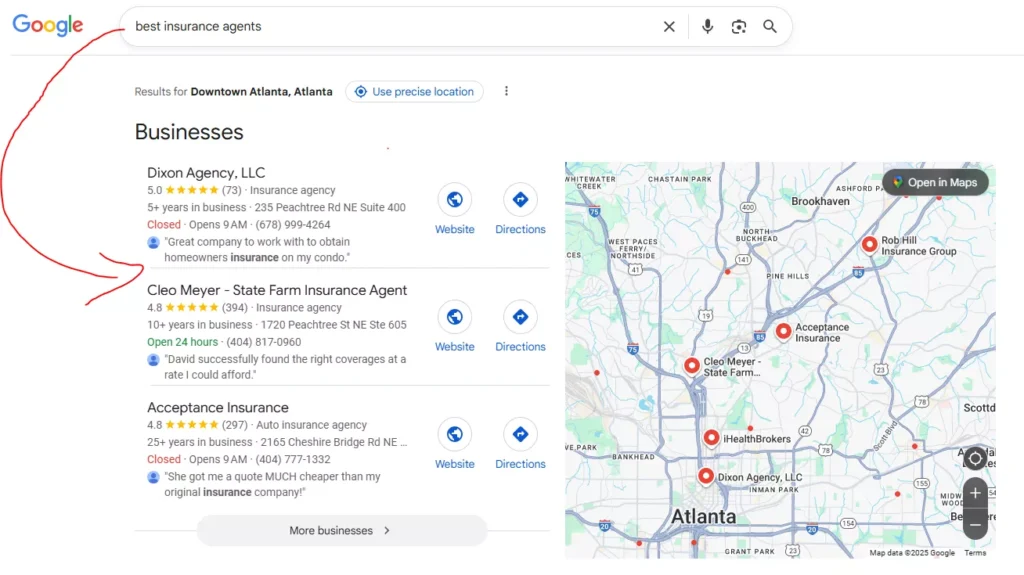Click the Brookhaven label on map
Viewport: 1024px width, 575px height.
(x=820, y=201)
